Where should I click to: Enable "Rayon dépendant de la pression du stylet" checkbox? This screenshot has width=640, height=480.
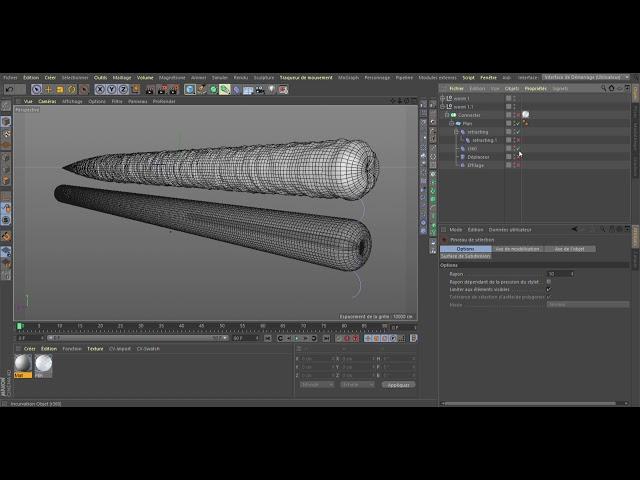[x=548, y=281]
